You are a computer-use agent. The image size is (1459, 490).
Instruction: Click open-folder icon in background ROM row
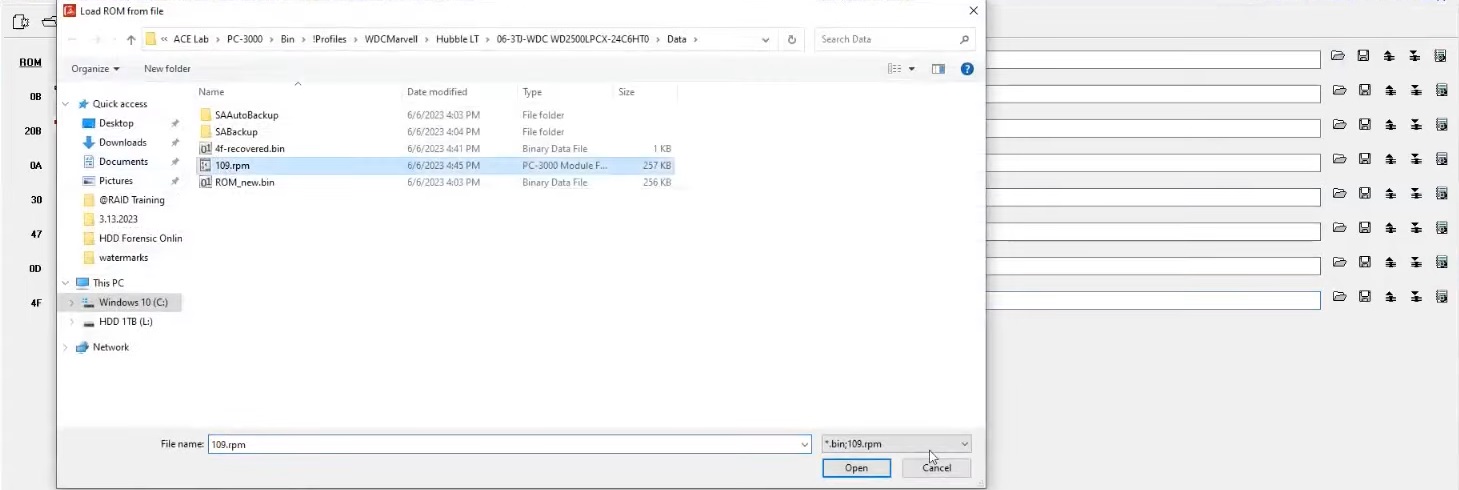coord(1338,57)
